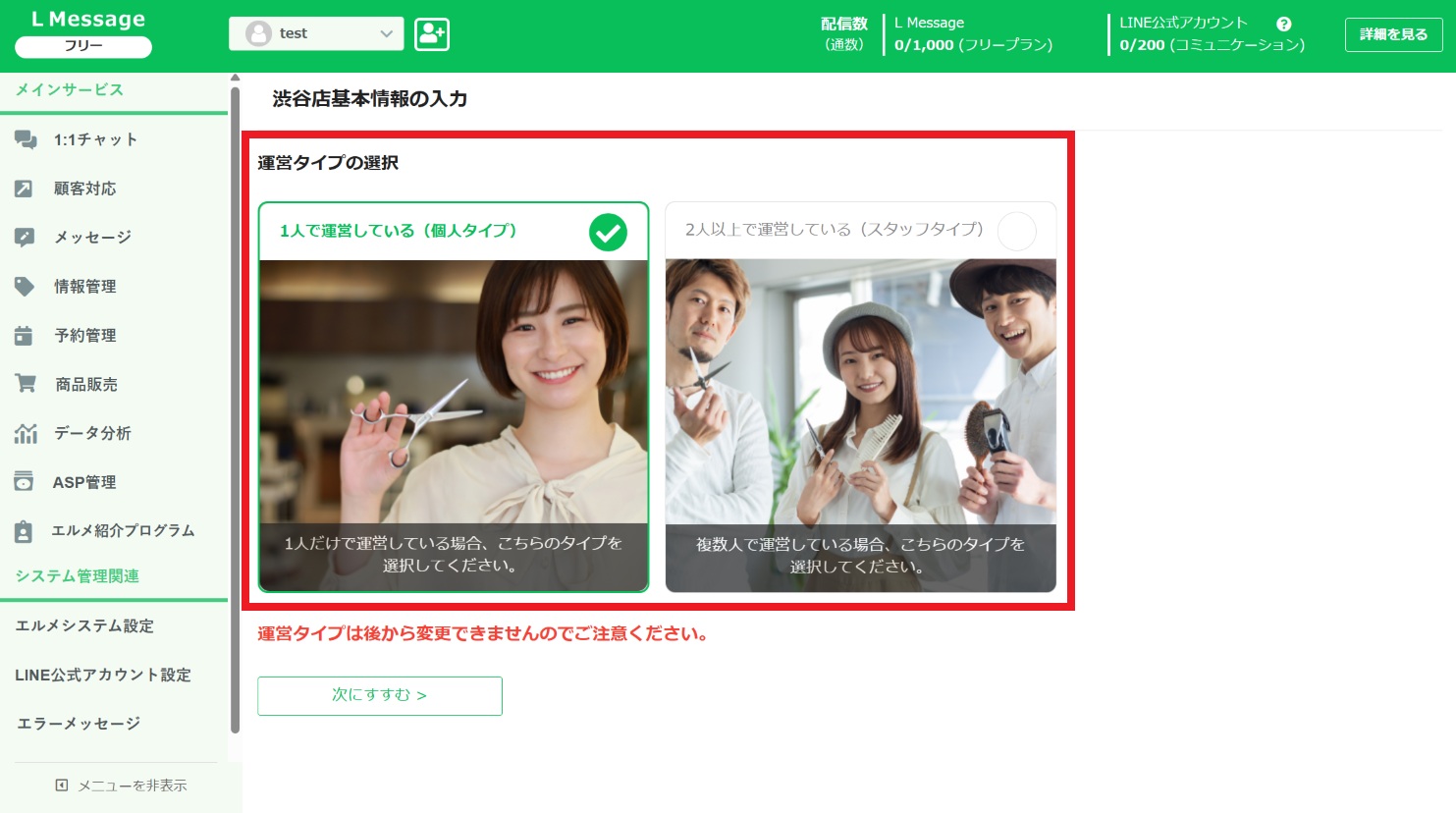Click the sidebar scroll-up arrow
The image size is (1456, 813).
pos(235,78)
